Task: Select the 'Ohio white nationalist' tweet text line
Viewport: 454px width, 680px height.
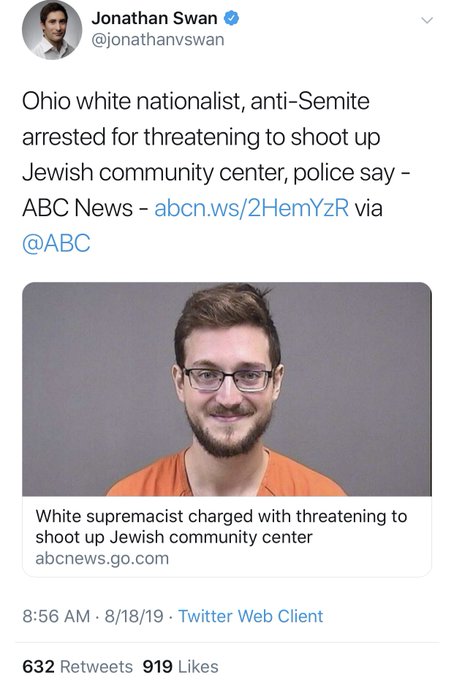Action: coord(196,101)
